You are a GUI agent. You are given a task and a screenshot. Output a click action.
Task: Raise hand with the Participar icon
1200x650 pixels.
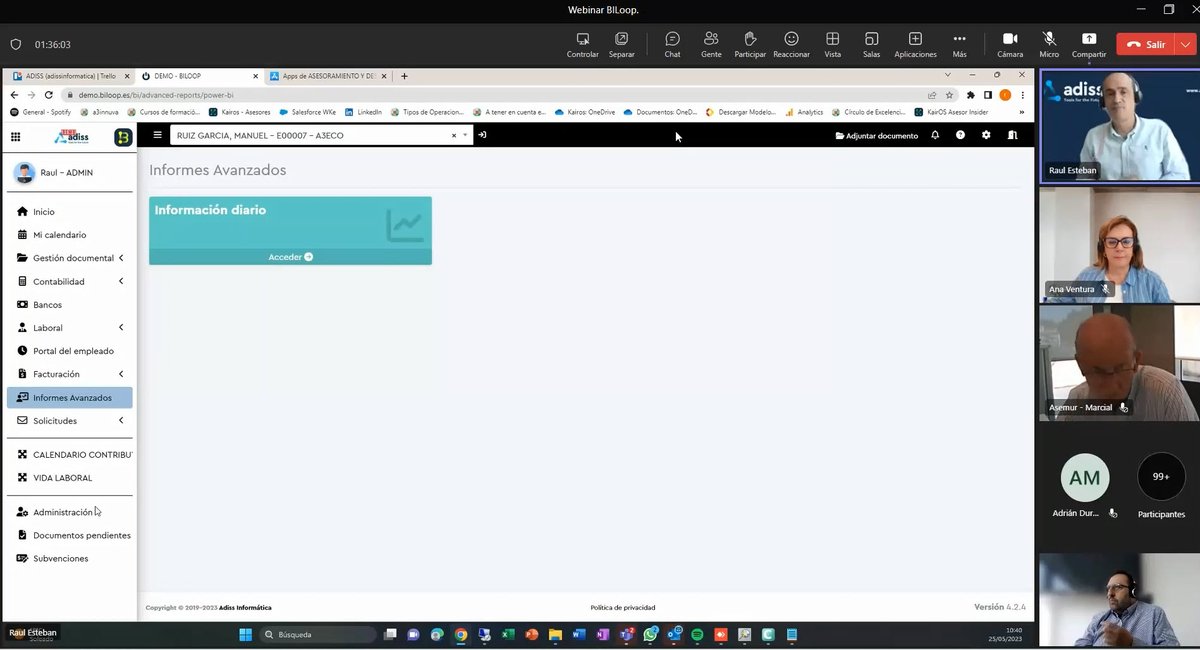click(x=750, y=45)
